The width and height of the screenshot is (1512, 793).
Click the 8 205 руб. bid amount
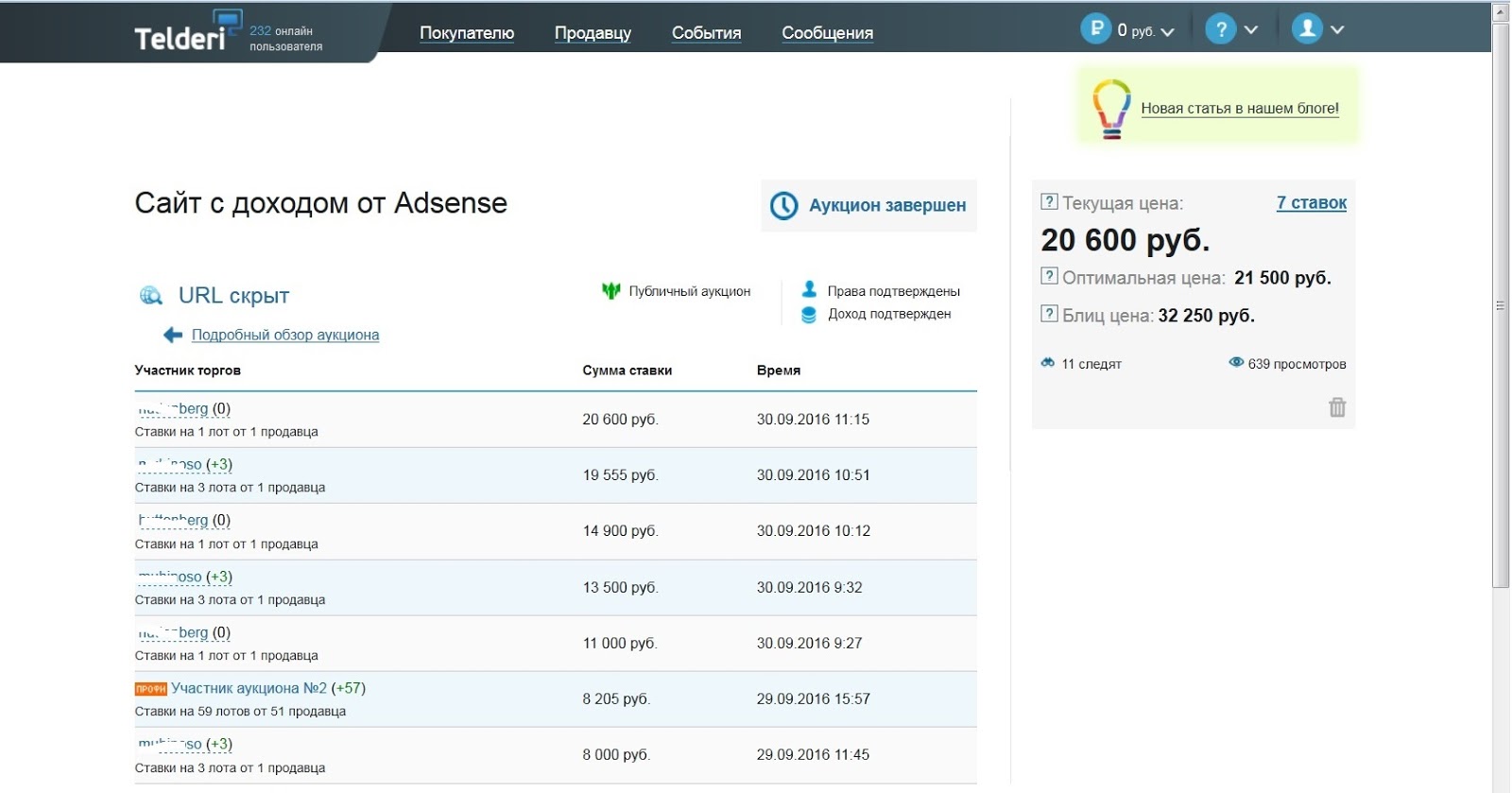616,698
